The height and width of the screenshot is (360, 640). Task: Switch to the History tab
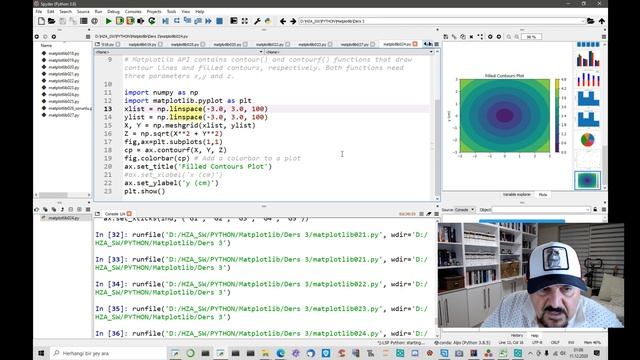pyautogui.click(x=517, y=336)
